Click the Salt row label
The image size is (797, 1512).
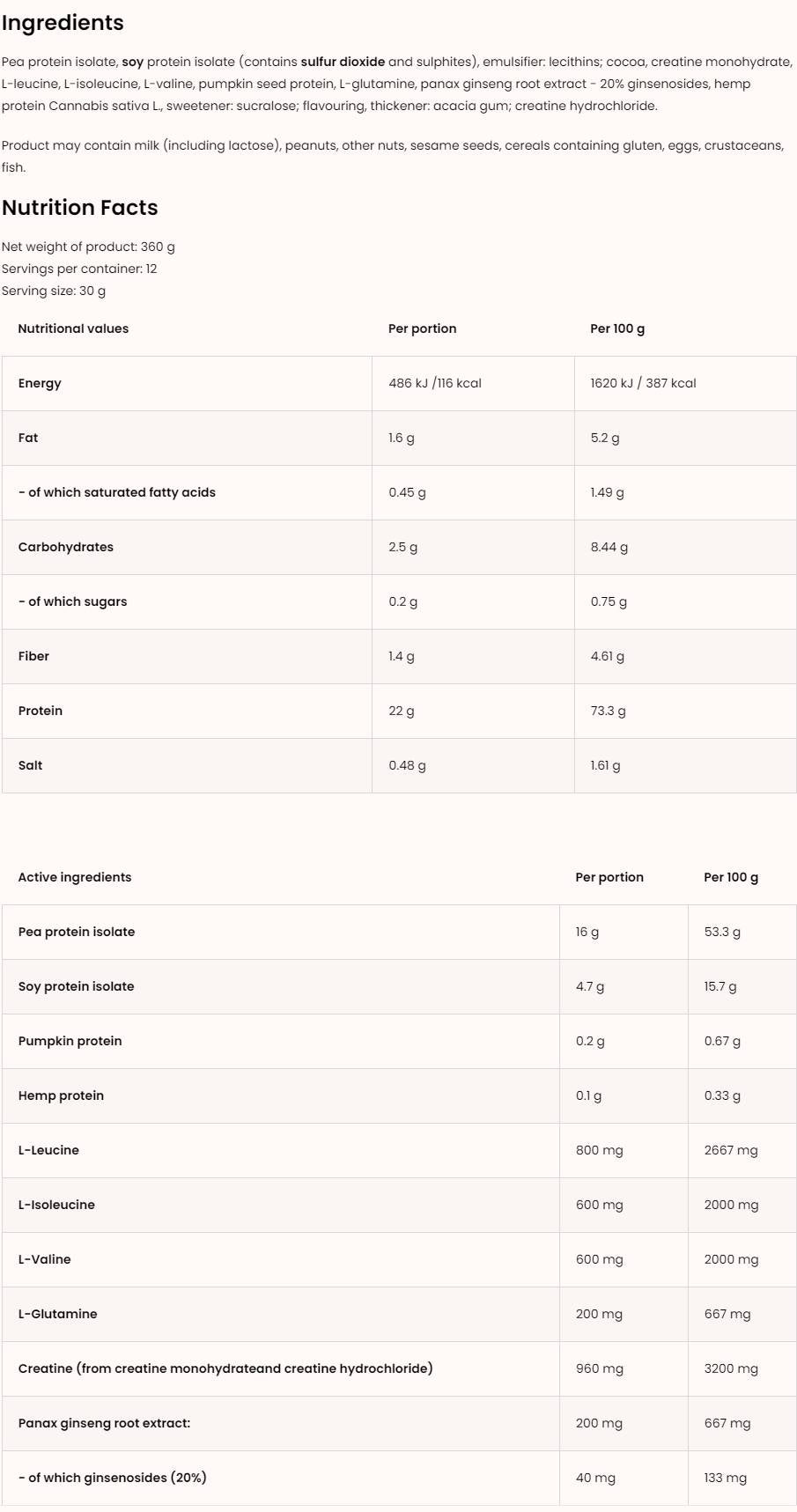30,765
